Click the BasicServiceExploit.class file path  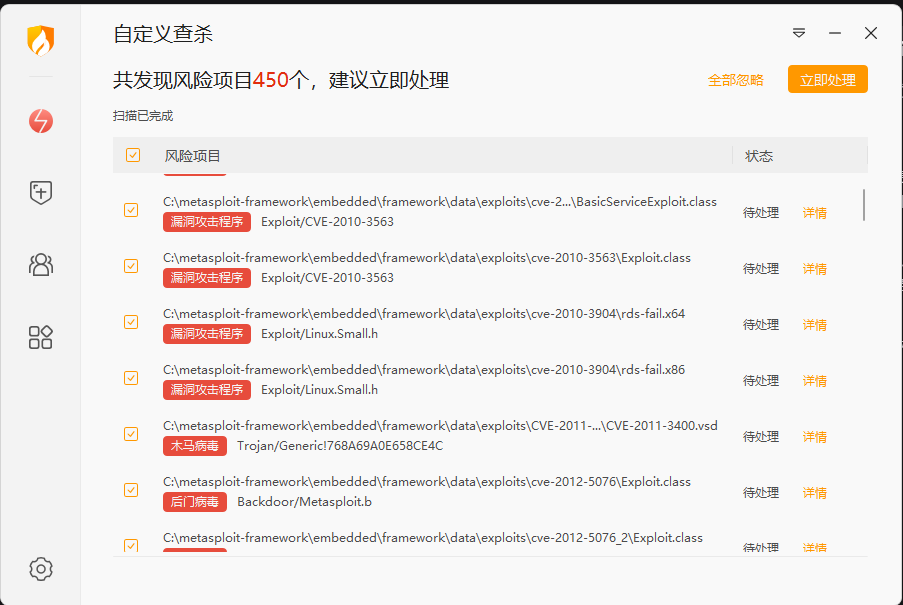tap(440, 202)
